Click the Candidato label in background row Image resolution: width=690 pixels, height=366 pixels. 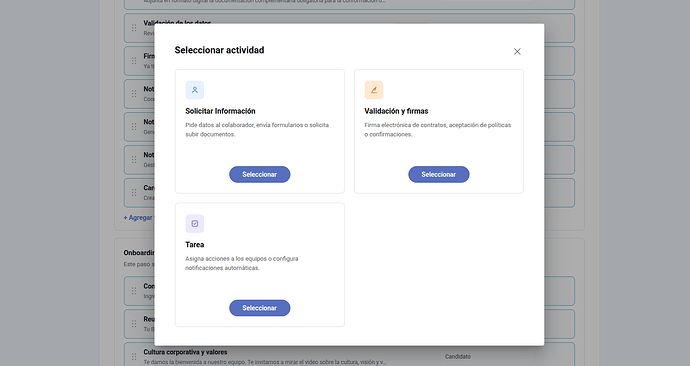click(x=458, y=356)
